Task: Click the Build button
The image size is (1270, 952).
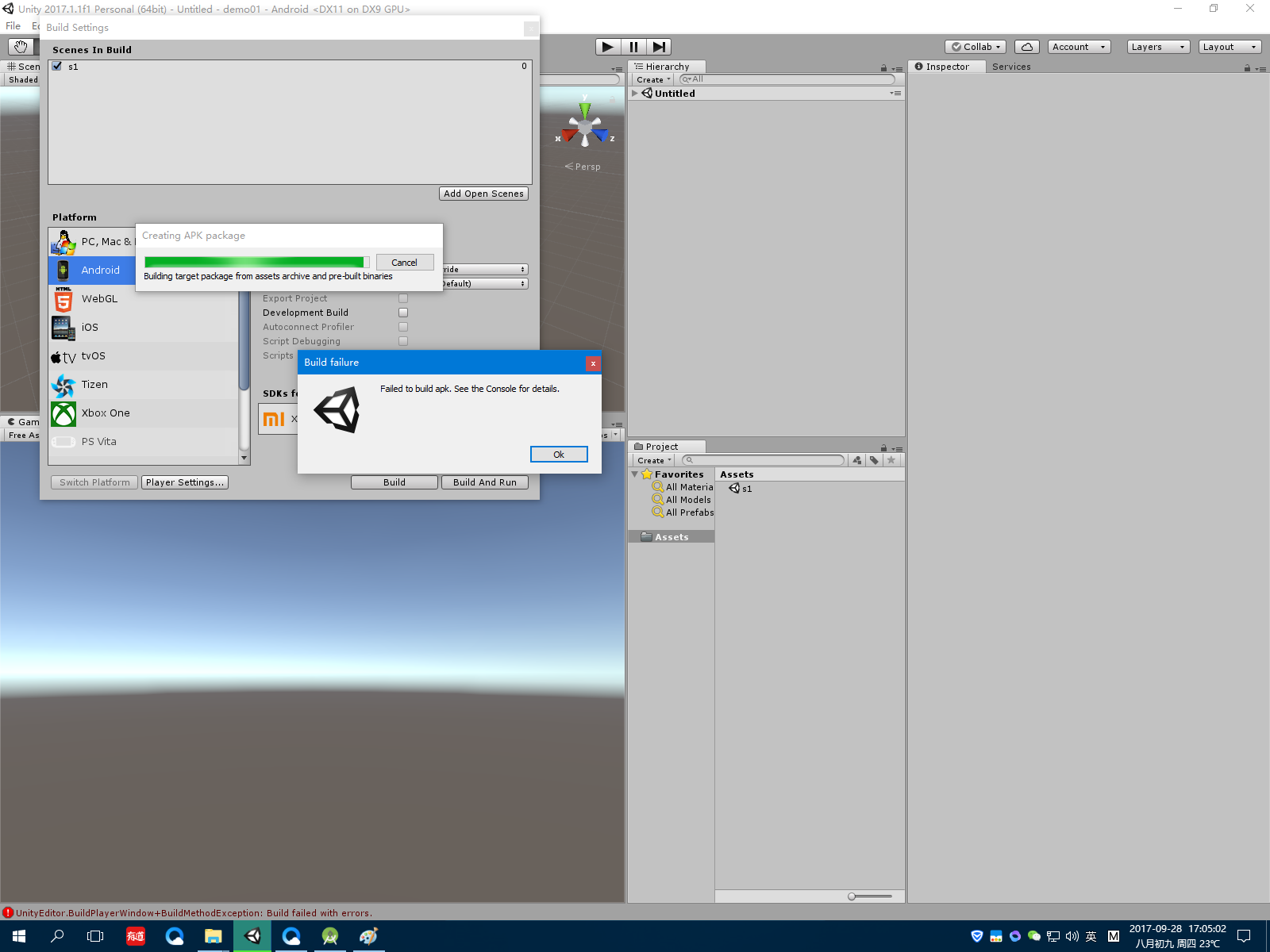Action: point(394,482)
